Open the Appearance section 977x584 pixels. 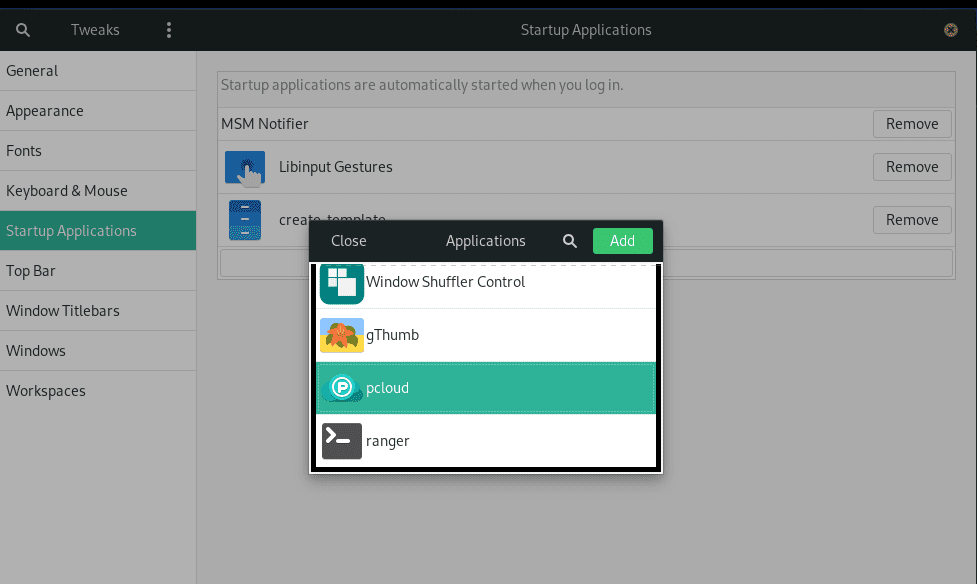[x=42, y=110]
